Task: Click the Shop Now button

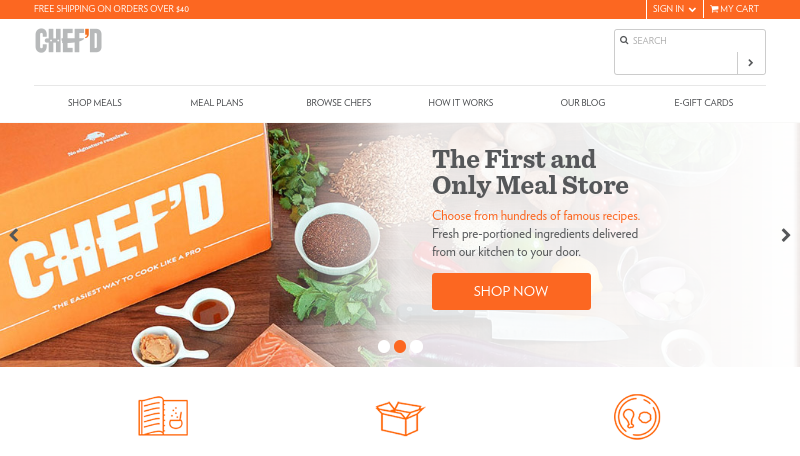Action: pyautogui.click(x=511, y=291)
